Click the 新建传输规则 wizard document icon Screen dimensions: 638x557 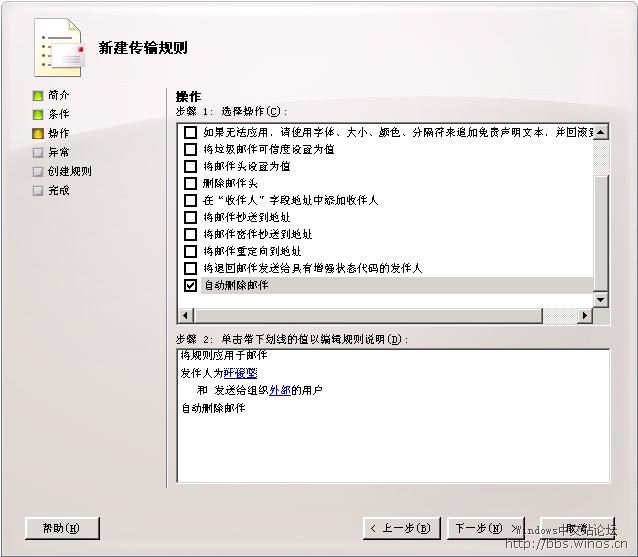[58, 47]
